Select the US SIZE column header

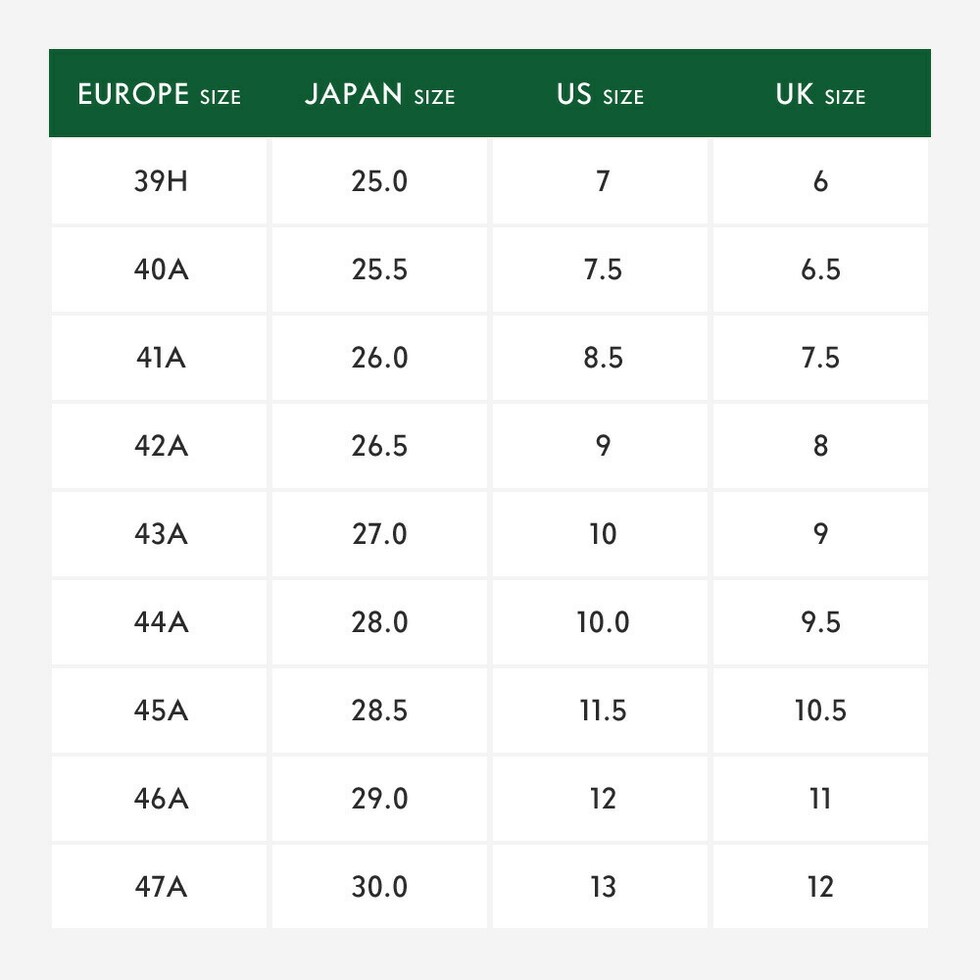pos(601,95)
